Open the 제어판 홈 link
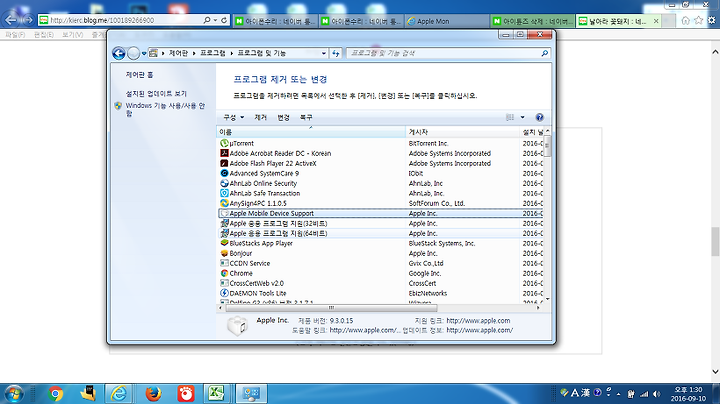Image resolution: width=720 pixels, height=404 pixels. (x=140, y=75)
